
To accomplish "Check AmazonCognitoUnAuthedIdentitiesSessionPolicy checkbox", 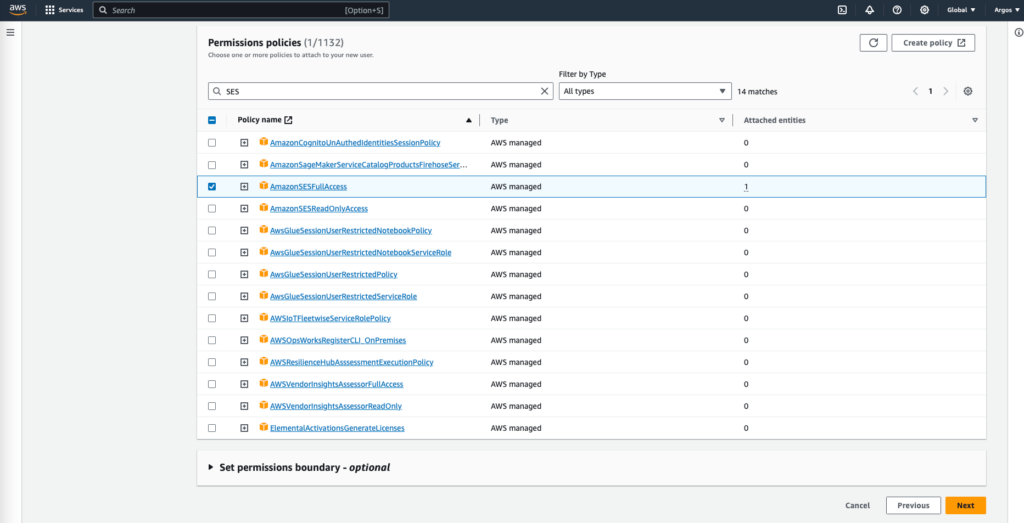I will 212,142.
